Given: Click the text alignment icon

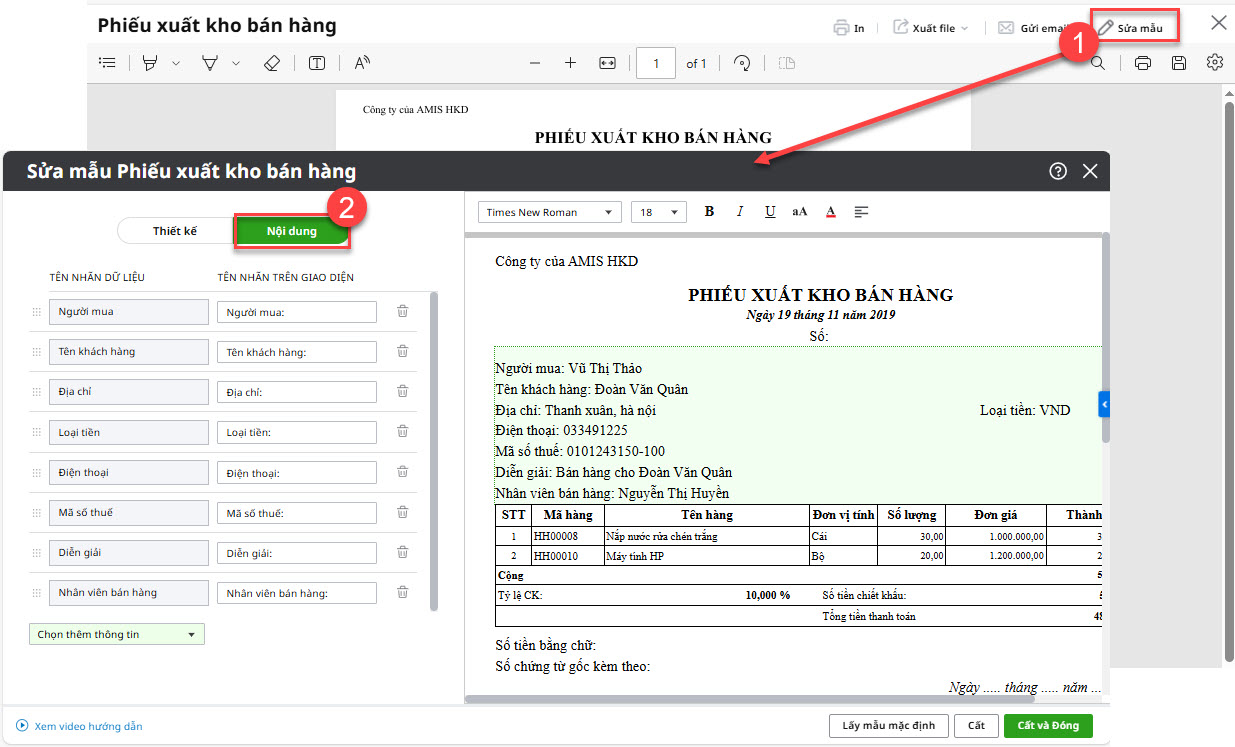Looking at the screenshot, I should (x=861, y=212).
